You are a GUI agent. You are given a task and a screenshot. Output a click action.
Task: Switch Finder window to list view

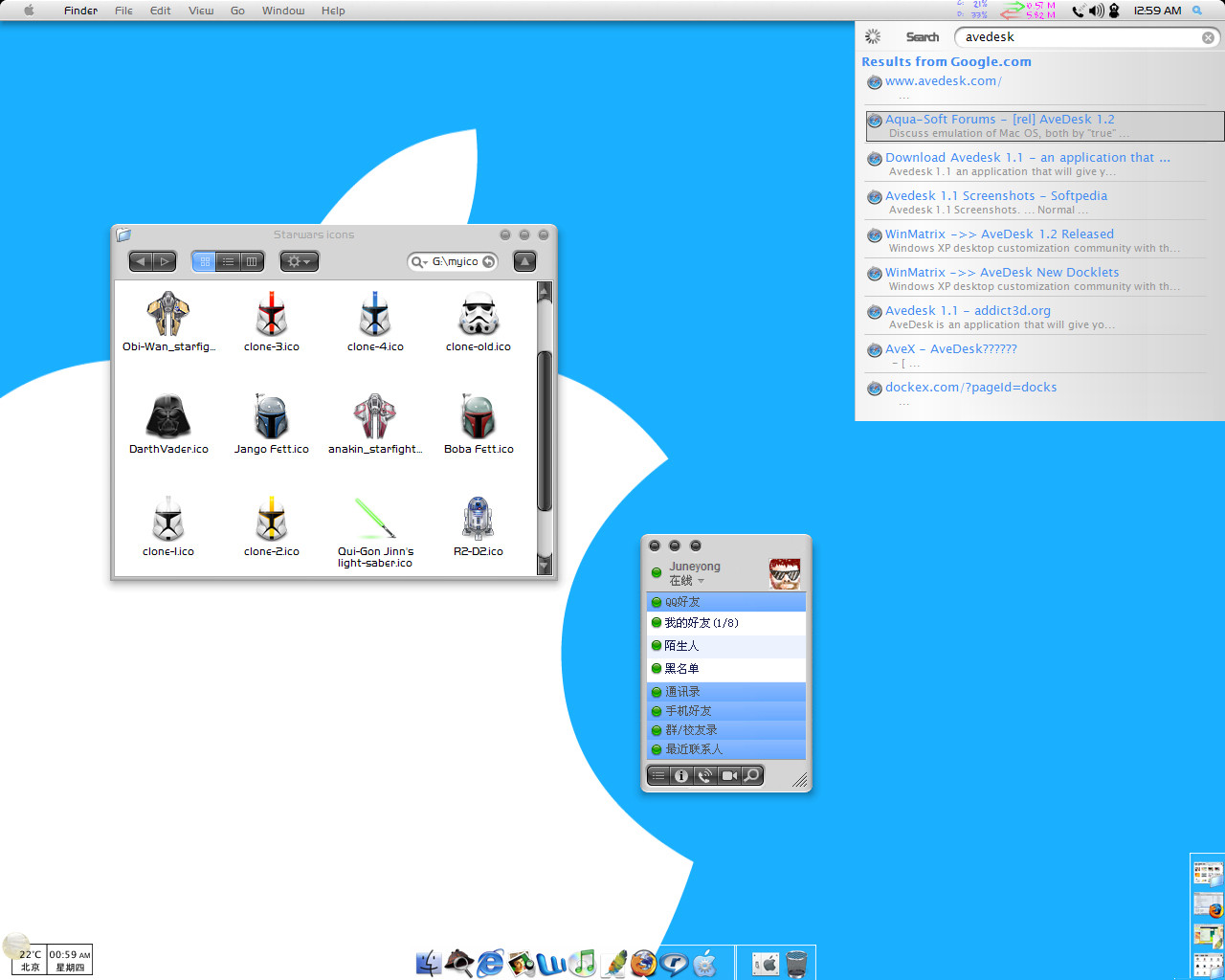click(228, 261)
